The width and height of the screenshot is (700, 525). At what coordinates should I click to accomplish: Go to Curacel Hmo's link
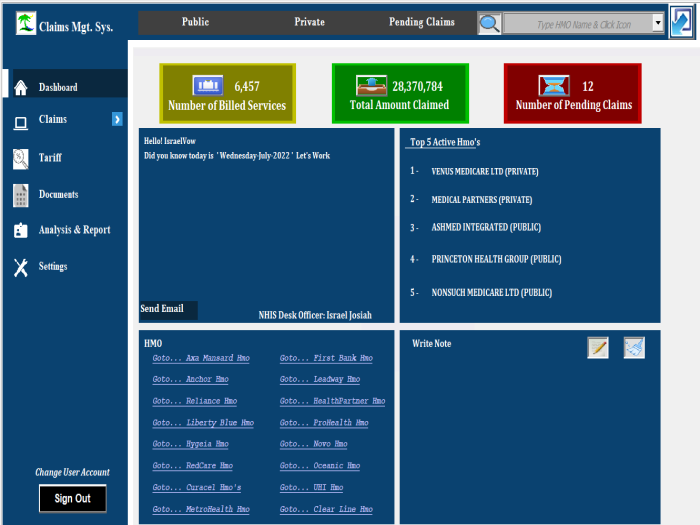pos(197,488)
